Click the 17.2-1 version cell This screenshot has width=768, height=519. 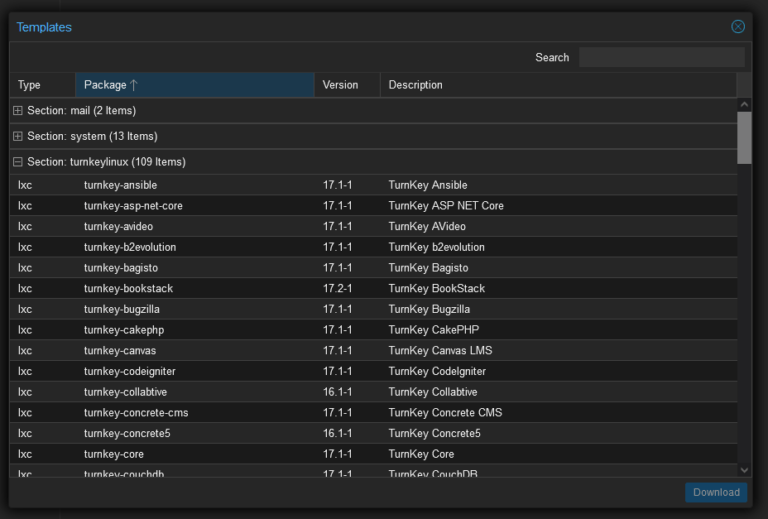coord(337,288)
